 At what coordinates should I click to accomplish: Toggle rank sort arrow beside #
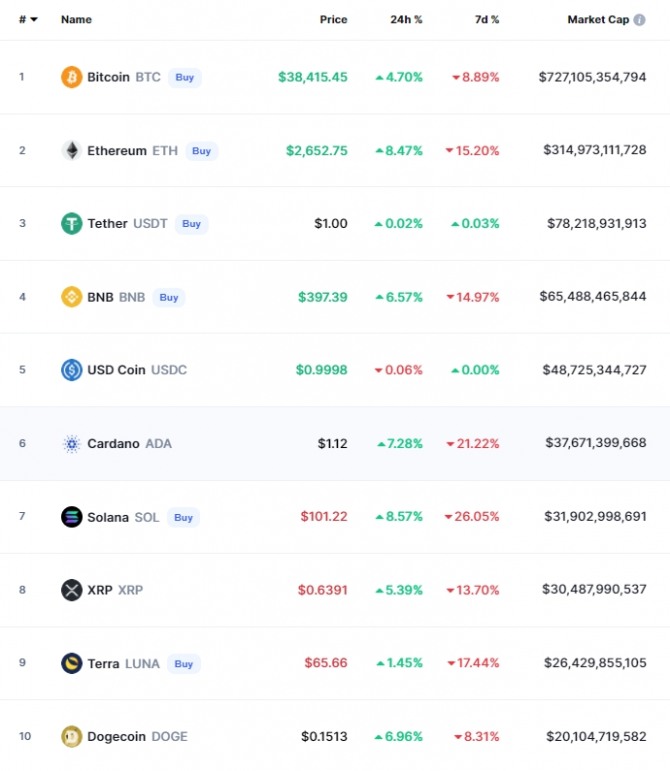point(34,20)
